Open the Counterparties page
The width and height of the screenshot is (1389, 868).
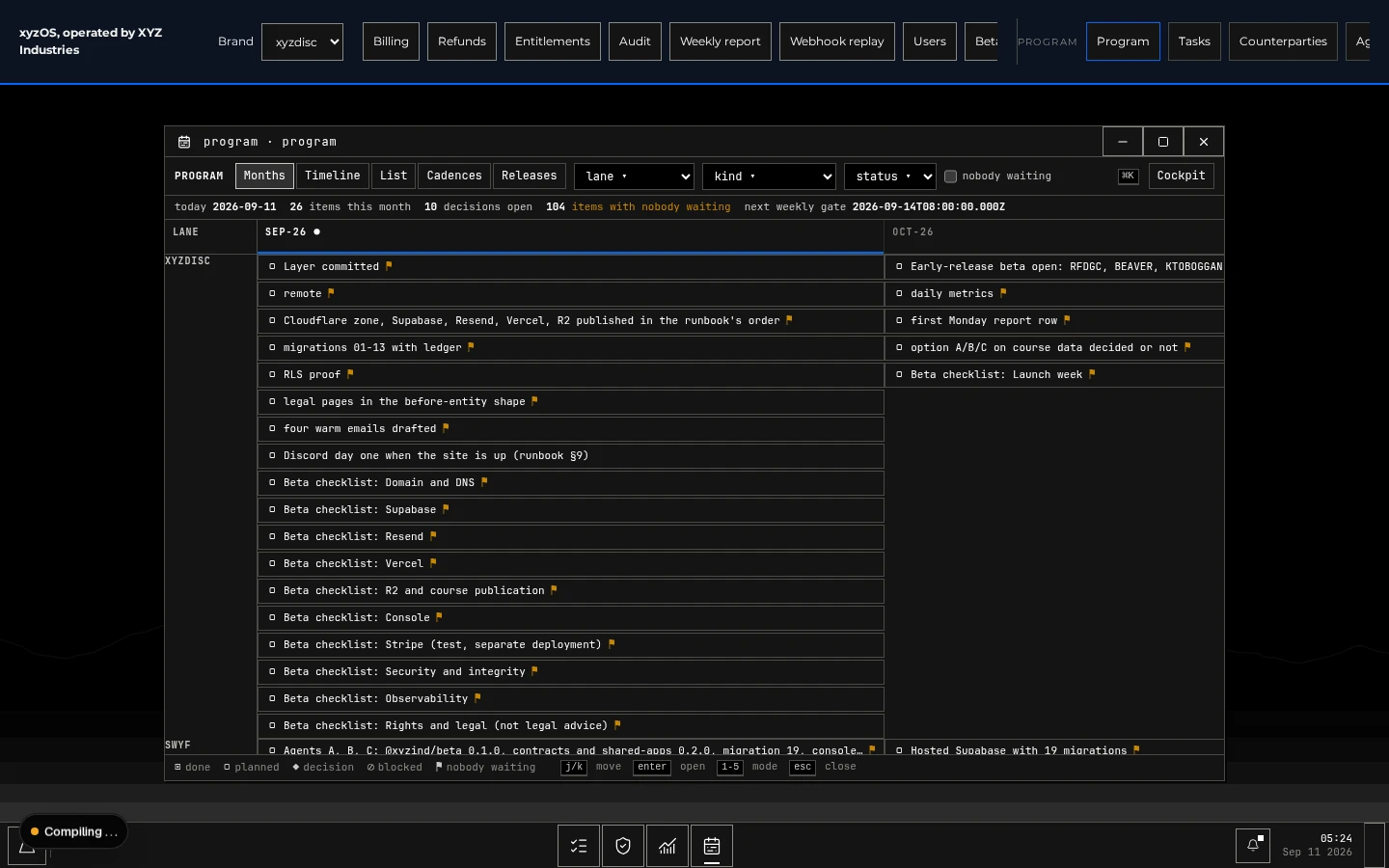point(1283,41)
